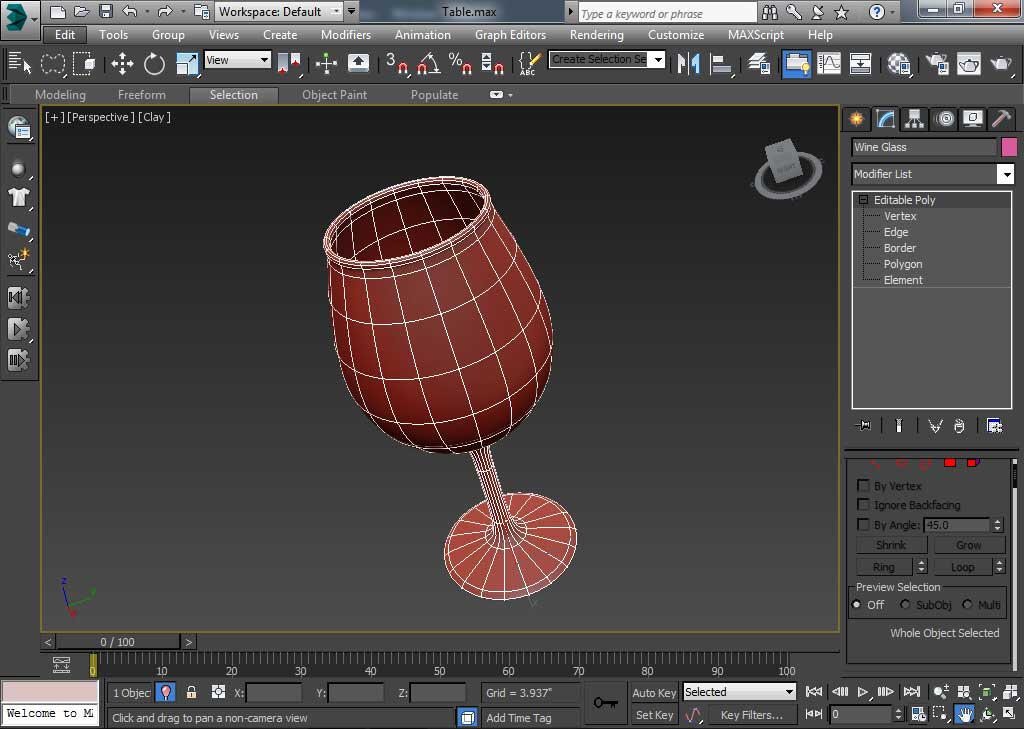Screen dimensions: 1024x729
Task: Open the Hierarchy panel tab icon
Action: click(x=914, y=119)
